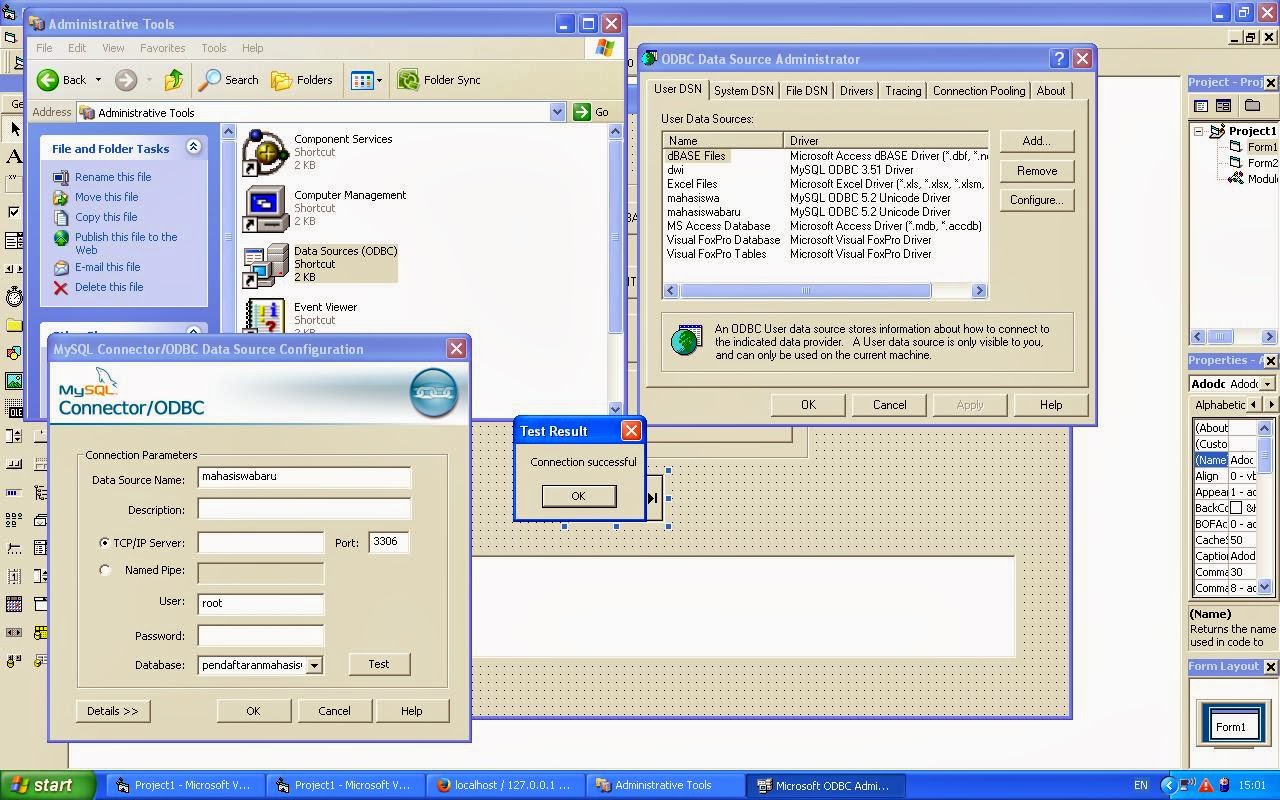The width and height of the screenshot is (1280, 800).
Task: Switch to File DSN tab
Action: pyautogui.click(x=806, y=91)
